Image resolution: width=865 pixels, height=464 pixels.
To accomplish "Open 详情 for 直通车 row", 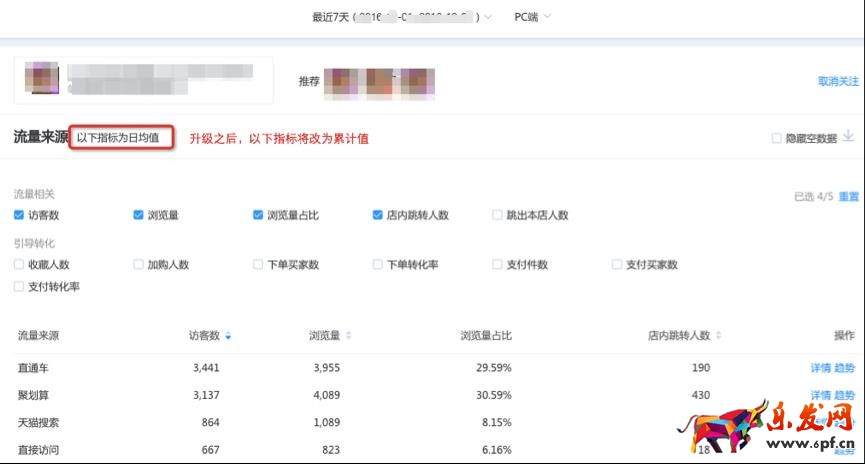I will (820, 368).
